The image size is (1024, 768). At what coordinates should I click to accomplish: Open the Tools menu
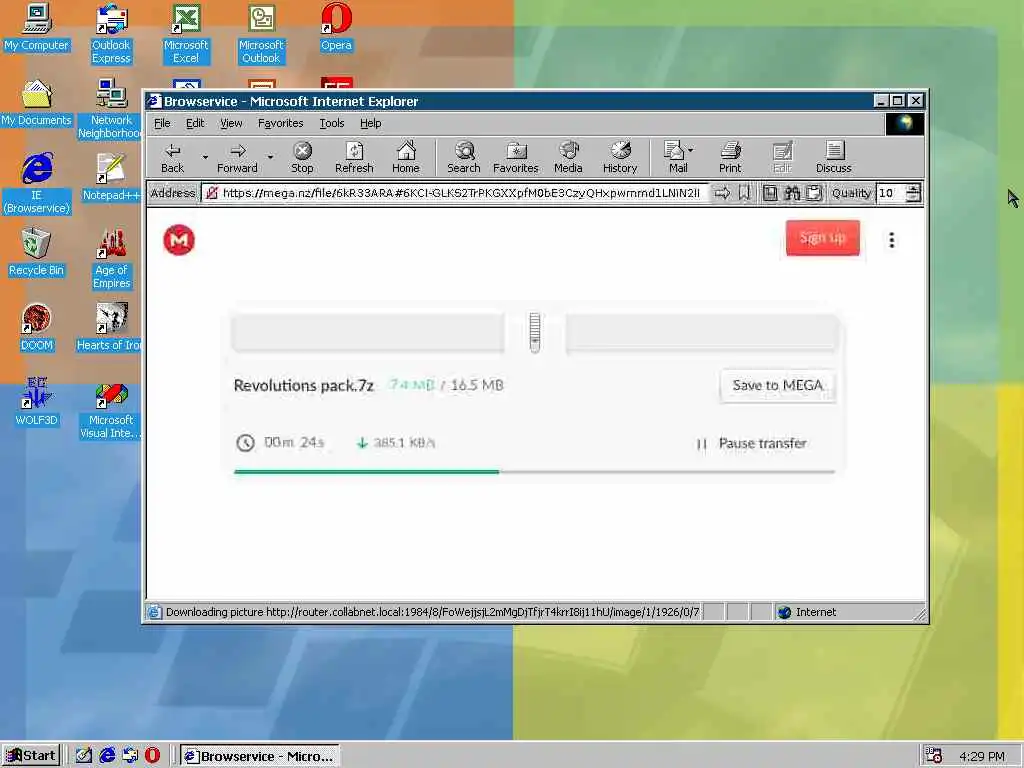click(332, 123)
